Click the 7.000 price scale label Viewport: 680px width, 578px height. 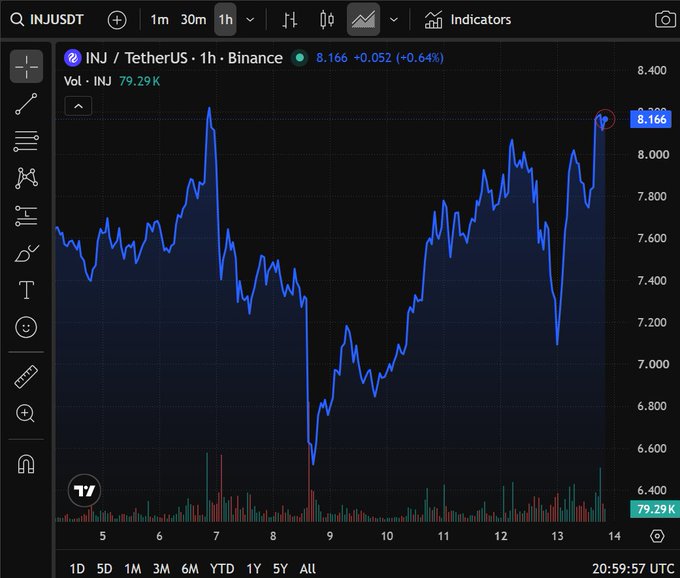point(653,364)
